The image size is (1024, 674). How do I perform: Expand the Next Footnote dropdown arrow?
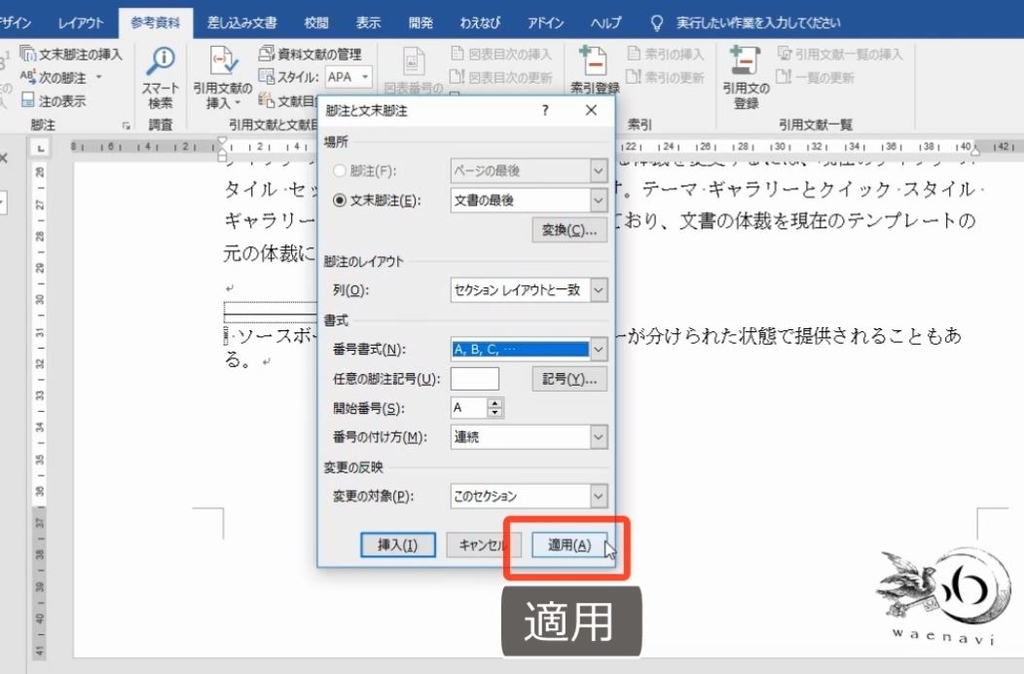(x=99, y=77)
